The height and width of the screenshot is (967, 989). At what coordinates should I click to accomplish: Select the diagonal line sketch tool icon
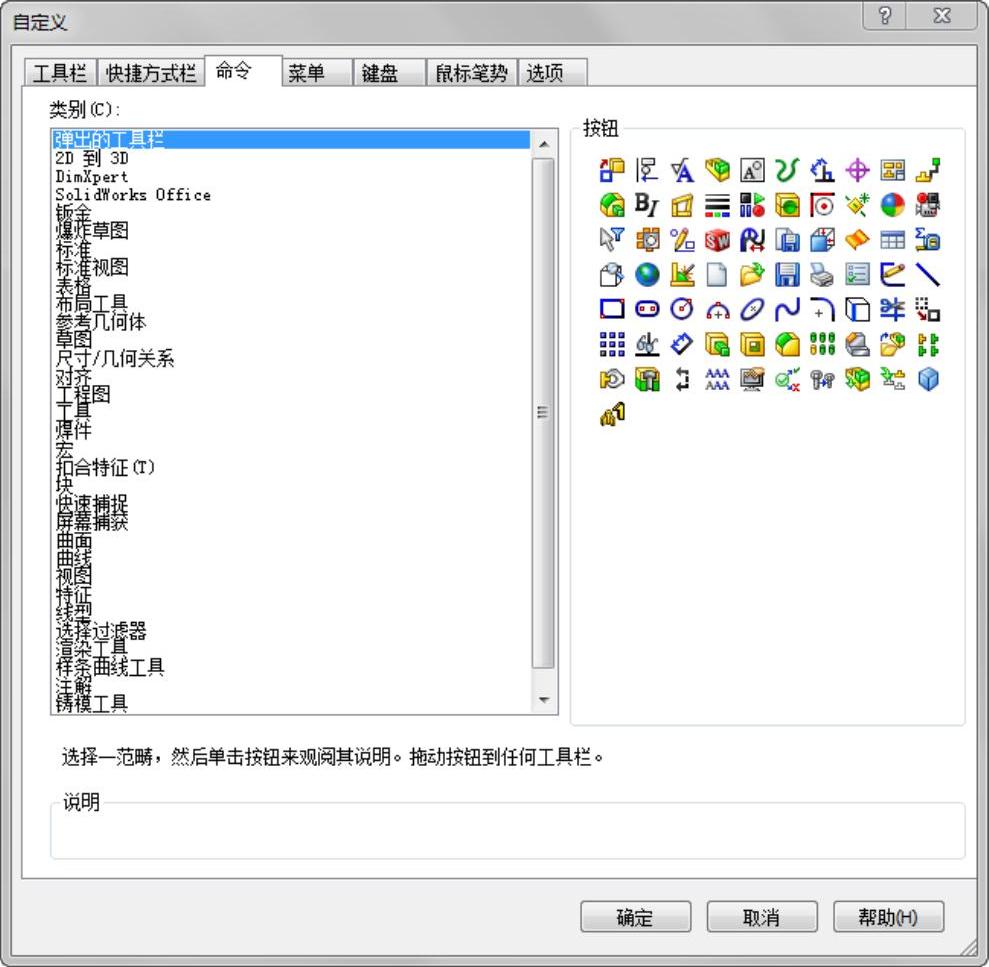click(928, 275)
